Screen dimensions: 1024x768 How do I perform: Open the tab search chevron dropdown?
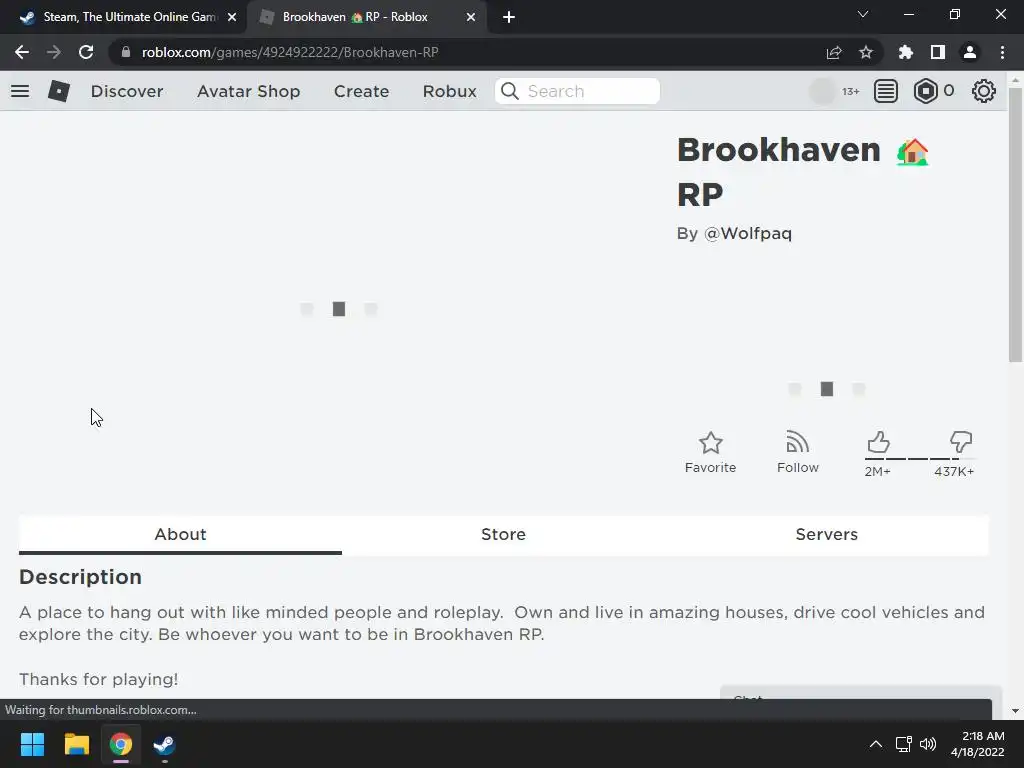tap(863, 14)
